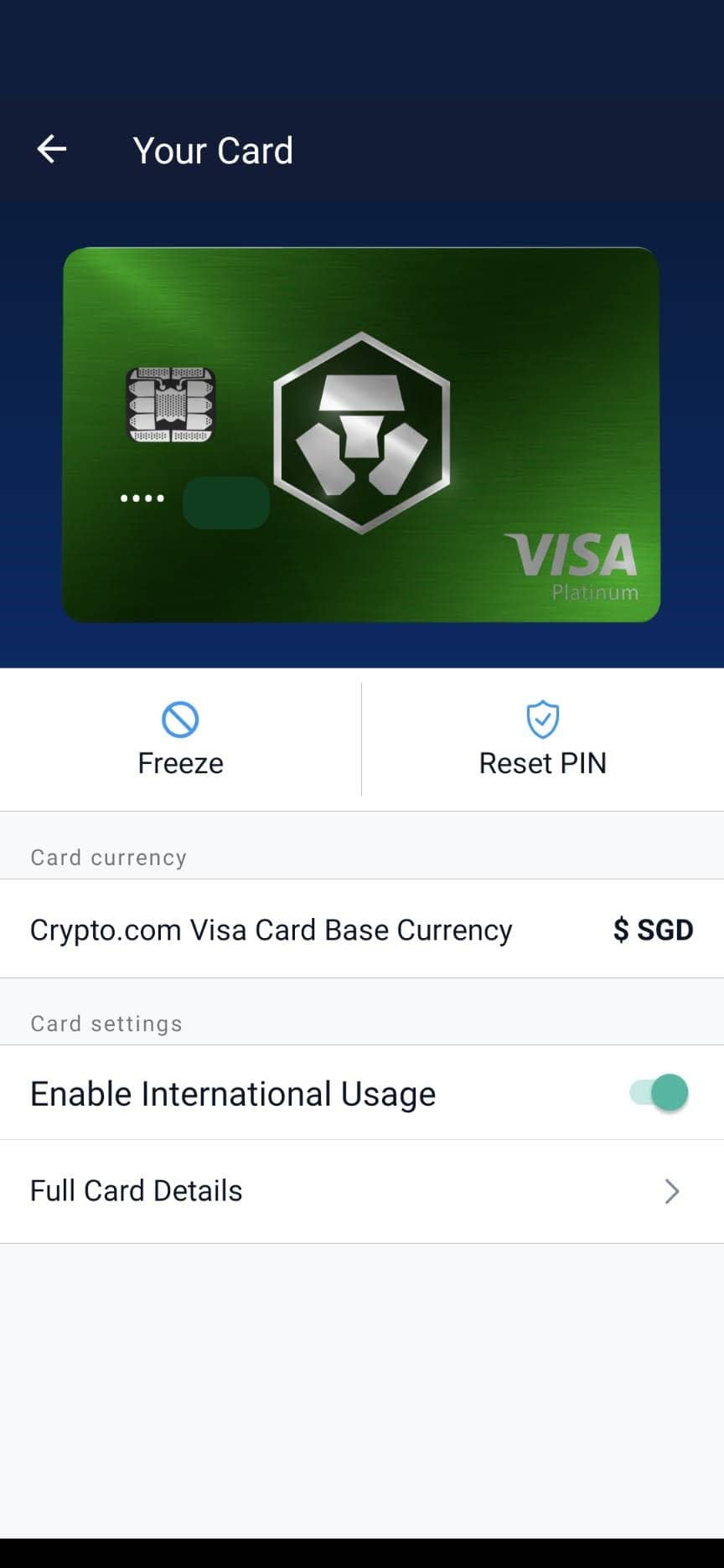The width and height of the screenshot is (724, 1568).
Task: Tap the Card currency section header
Action: (109, 858)
